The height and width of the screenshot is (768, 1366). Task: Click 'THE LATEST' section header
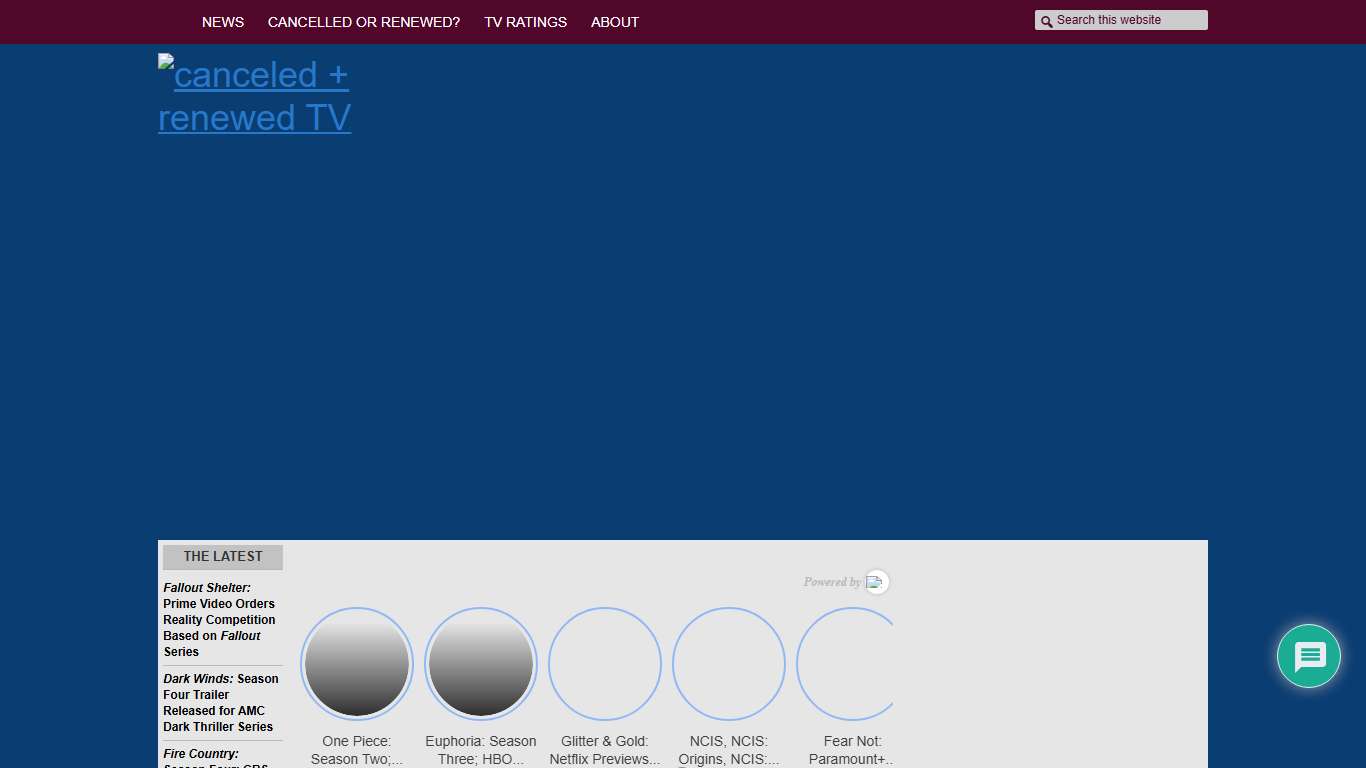coord(223,557)
